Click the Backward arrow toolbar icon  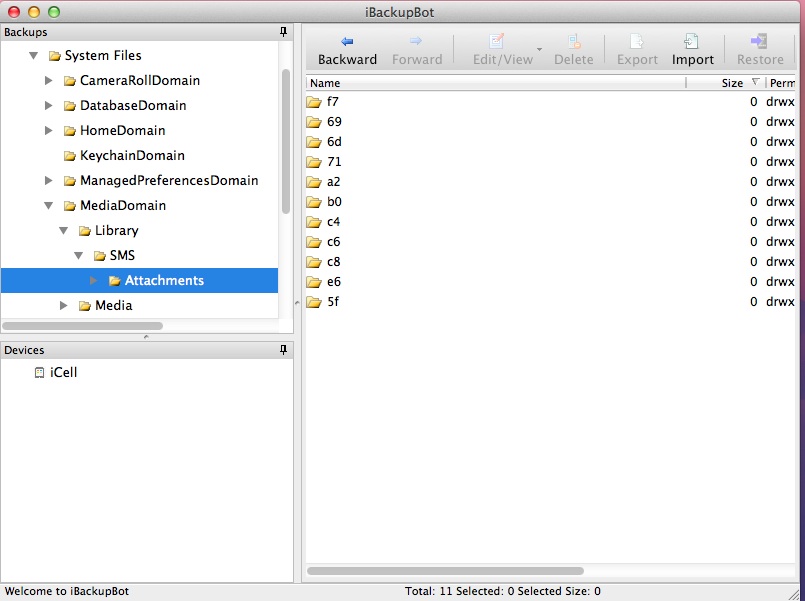347,42
